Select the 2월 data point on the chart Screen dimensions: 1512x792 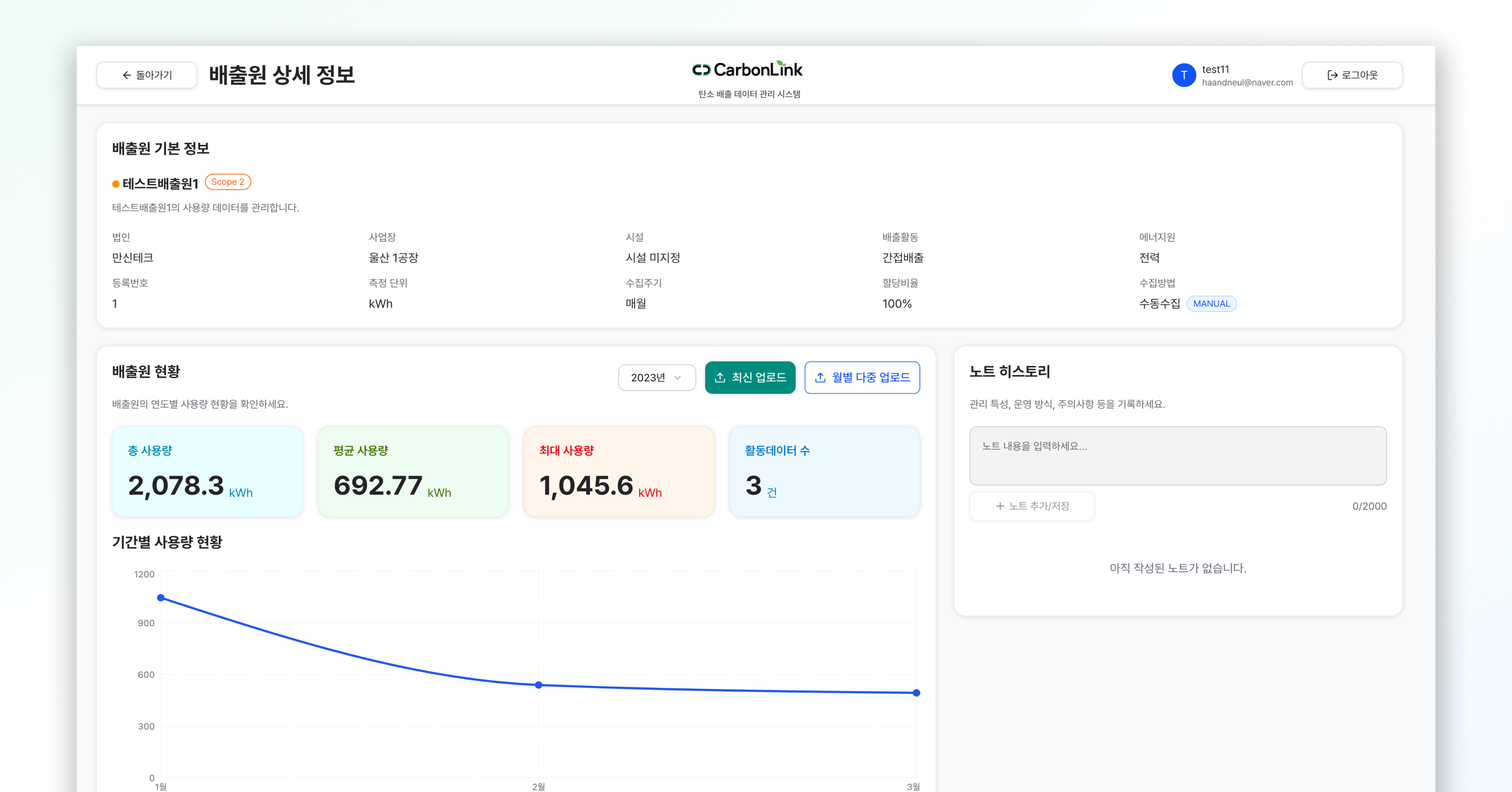pyautogui.click(x=538, y=685)
